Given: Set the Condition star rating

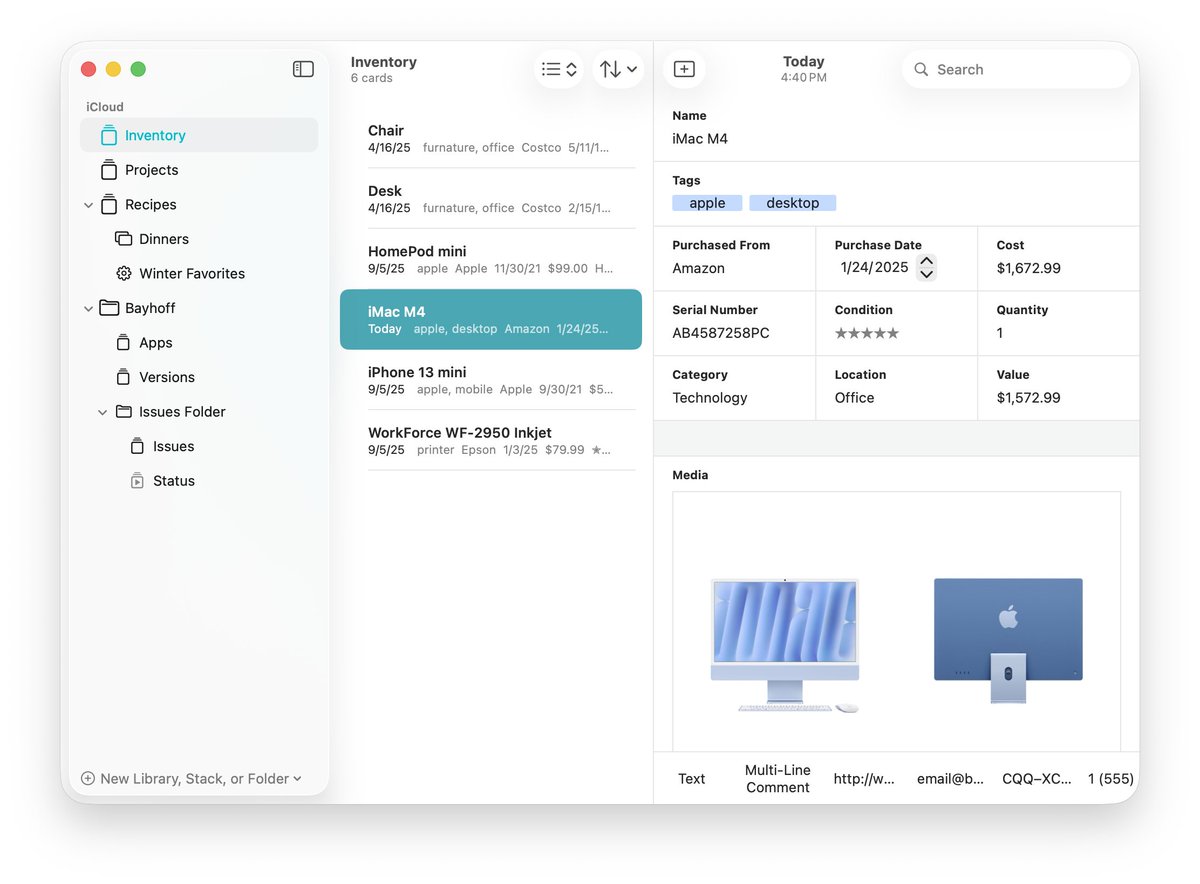Looking at the screenshot, I should (x=867, y=333).
